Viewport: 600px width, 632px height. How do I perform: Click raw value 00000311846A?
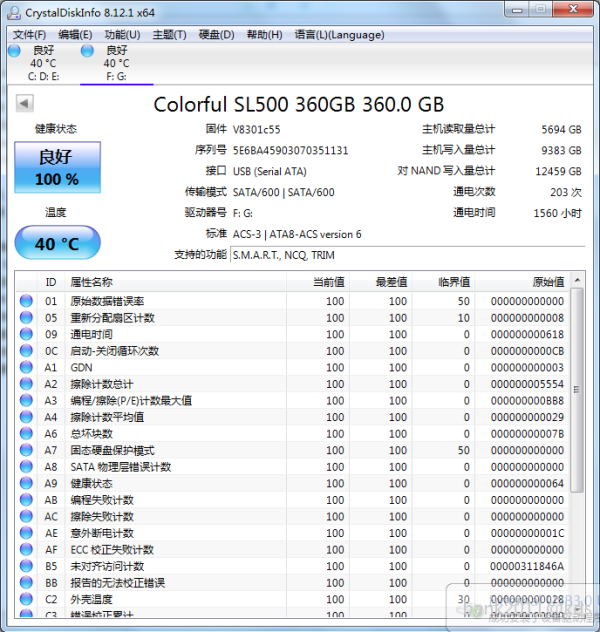[x=527, y=566]
